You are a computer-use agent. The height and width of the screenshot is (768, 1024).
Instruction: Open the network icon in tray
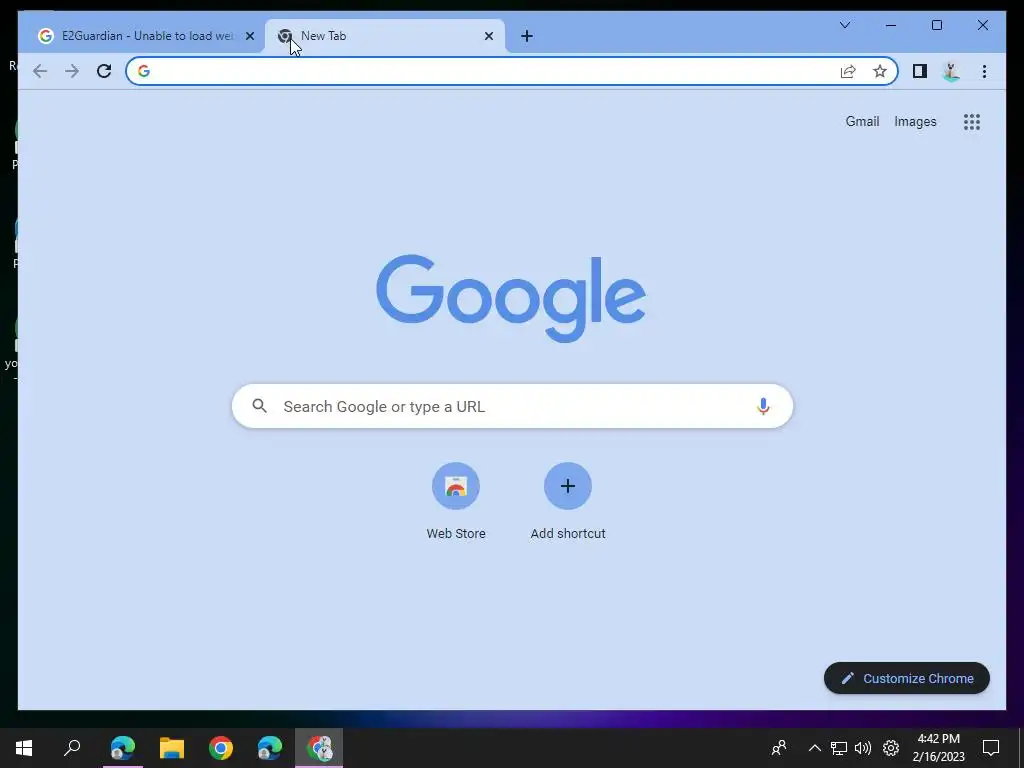tap(839, 748)
